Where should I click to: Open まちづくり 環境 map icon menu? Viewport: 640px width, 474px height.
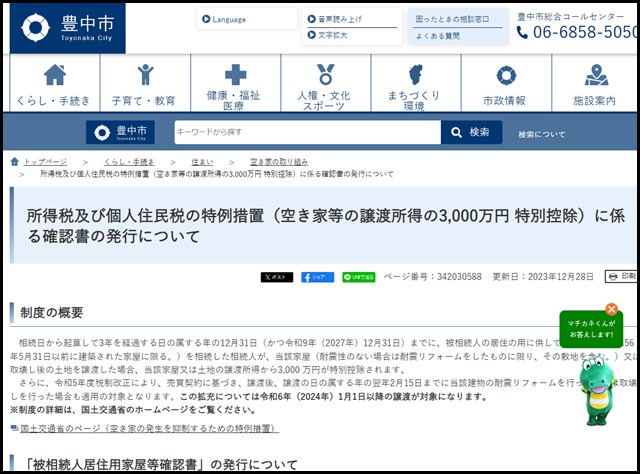(416, 83)
